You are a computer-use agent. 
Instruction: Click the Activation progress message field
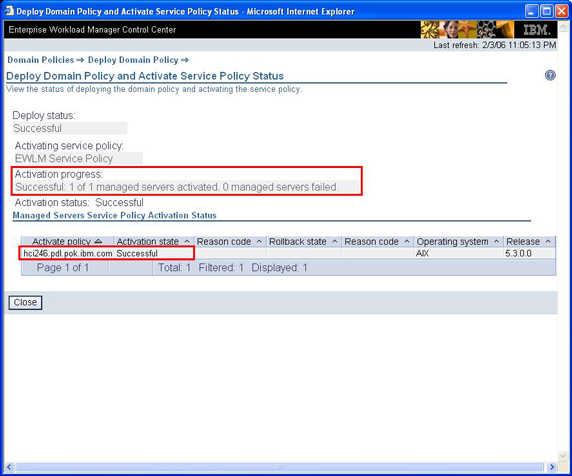click(187, 187)
